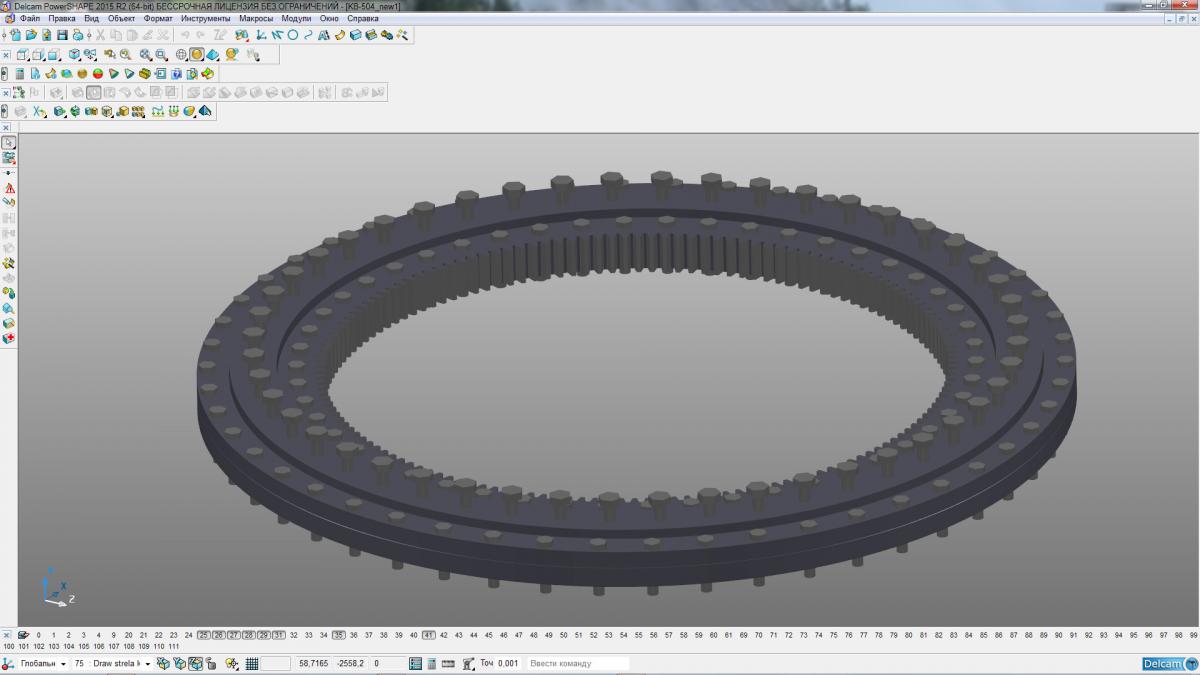Expand the wireframe cube view flyout
1200x675 pixels.
tap(22, 55)
